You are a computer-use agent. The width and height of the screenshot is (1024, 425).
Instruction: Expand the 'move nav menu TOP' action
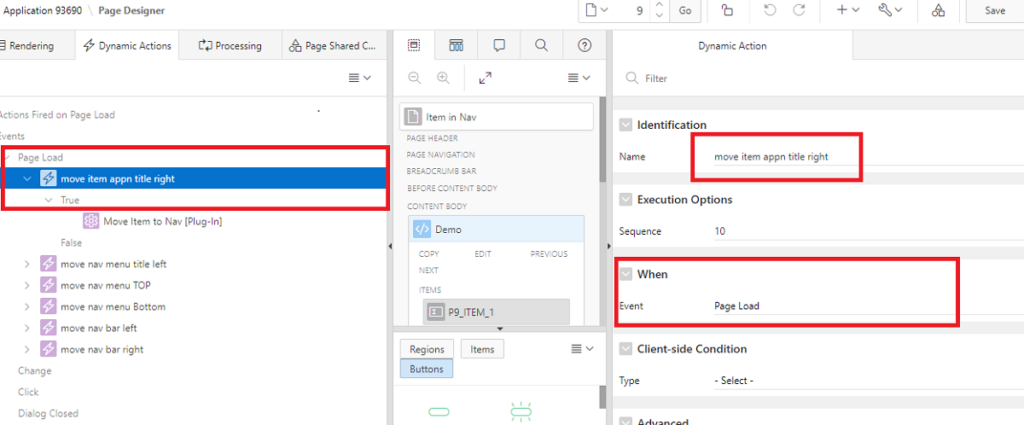click(x=27, y=285)
